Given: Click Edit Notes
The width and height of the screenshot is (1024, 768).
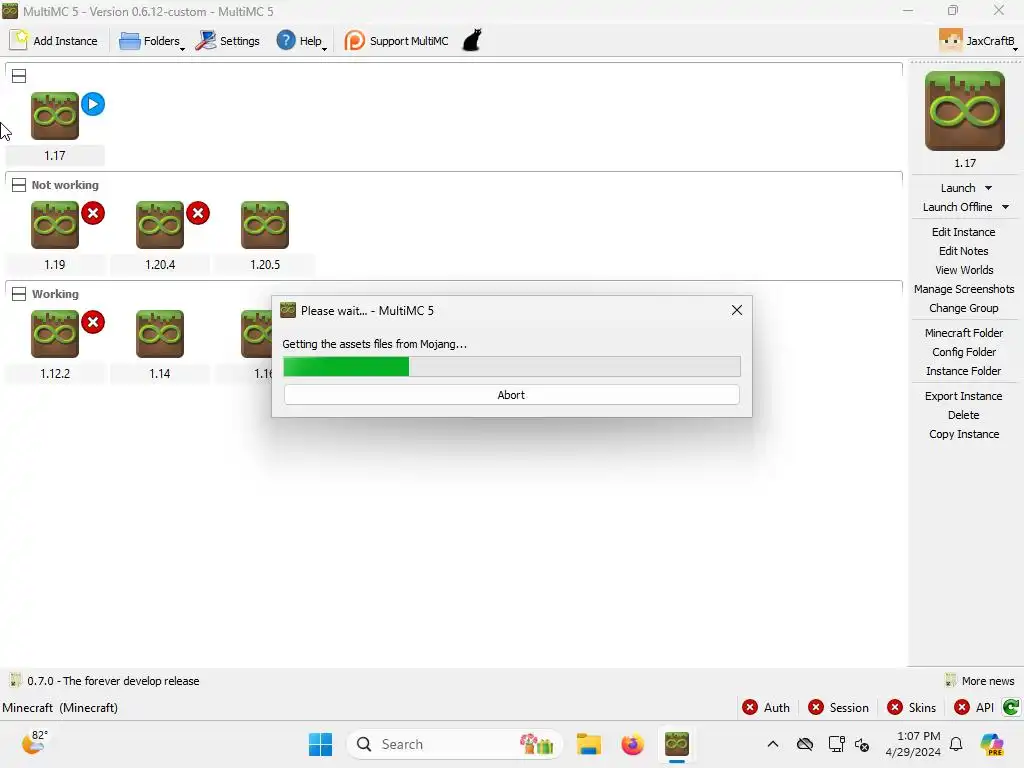Looking at the screenshot, I should (x=963, y=251).
